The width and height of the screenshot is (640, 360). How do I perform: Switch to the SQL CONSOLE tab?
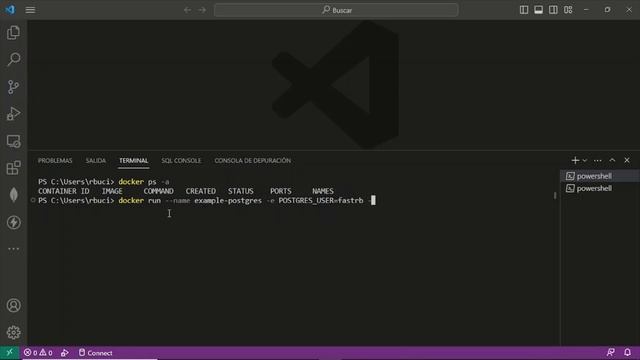[181, 160]
